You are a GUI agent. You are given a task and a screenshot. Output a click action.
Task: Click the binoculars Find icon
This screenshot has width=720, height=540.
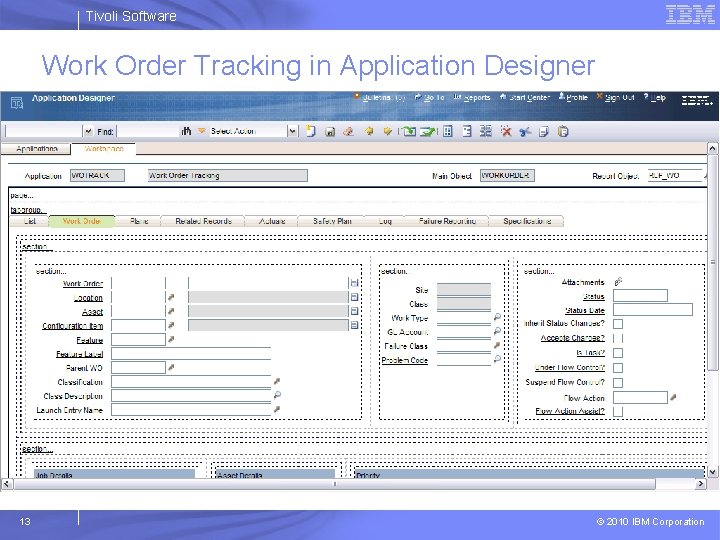click(x=186, y=131)
